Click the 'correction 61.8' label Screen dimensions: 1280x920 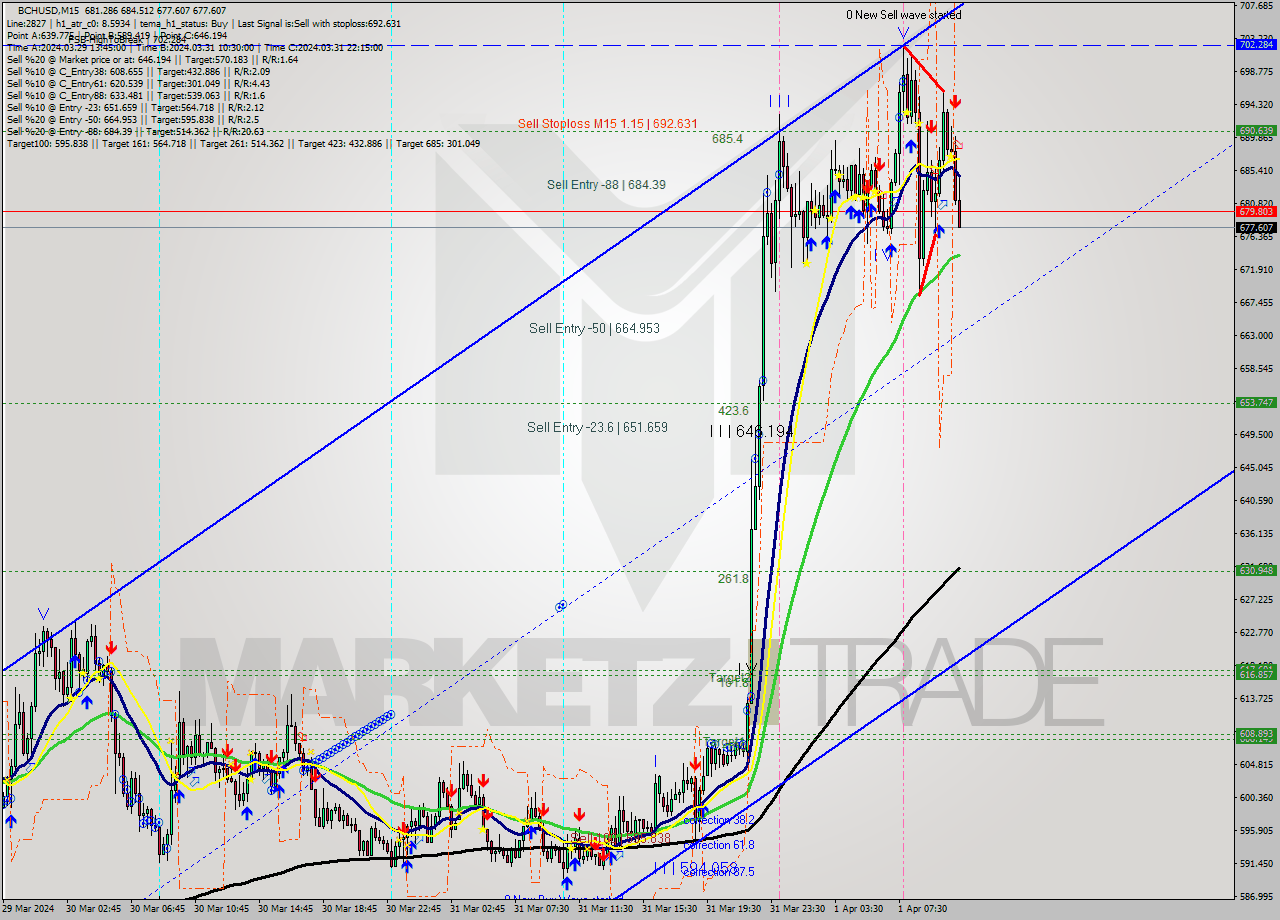(718, 845)
